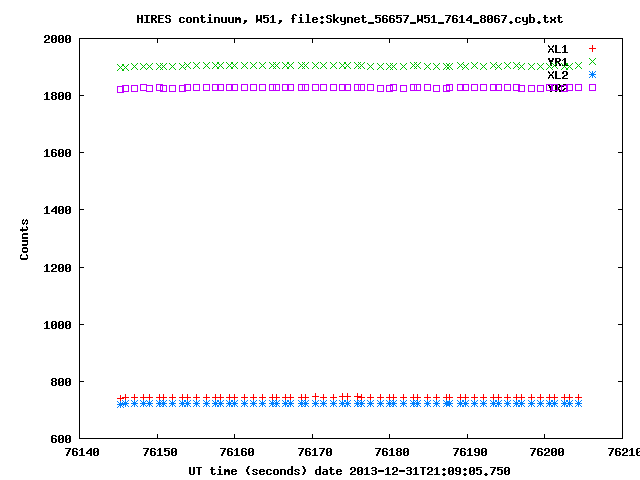Click the 1800 y-axis tick label
Image resolution: width=640 pixels, height=480 pixels.
click(58, 96)
